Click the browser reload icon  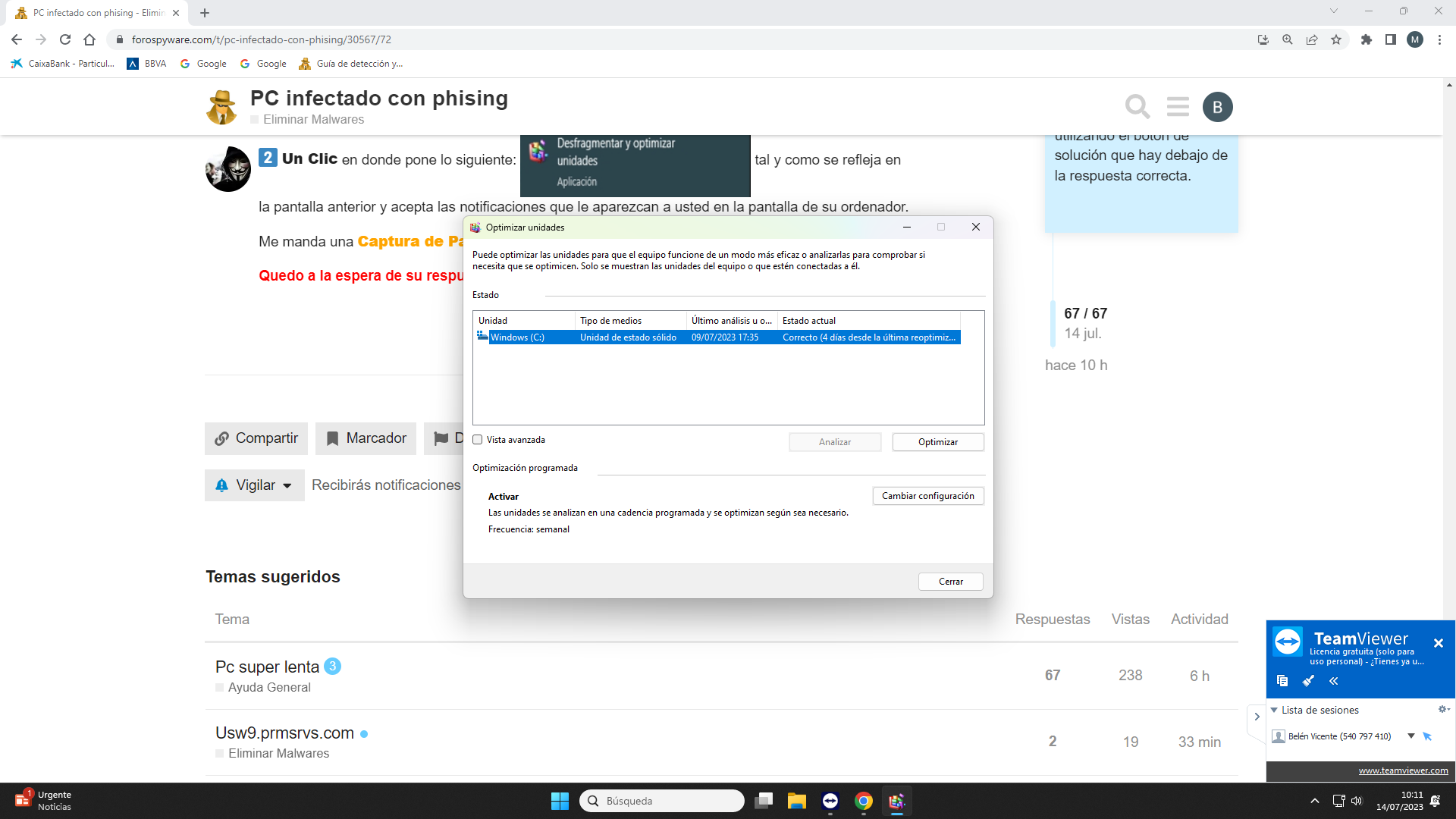pos(65,39)
